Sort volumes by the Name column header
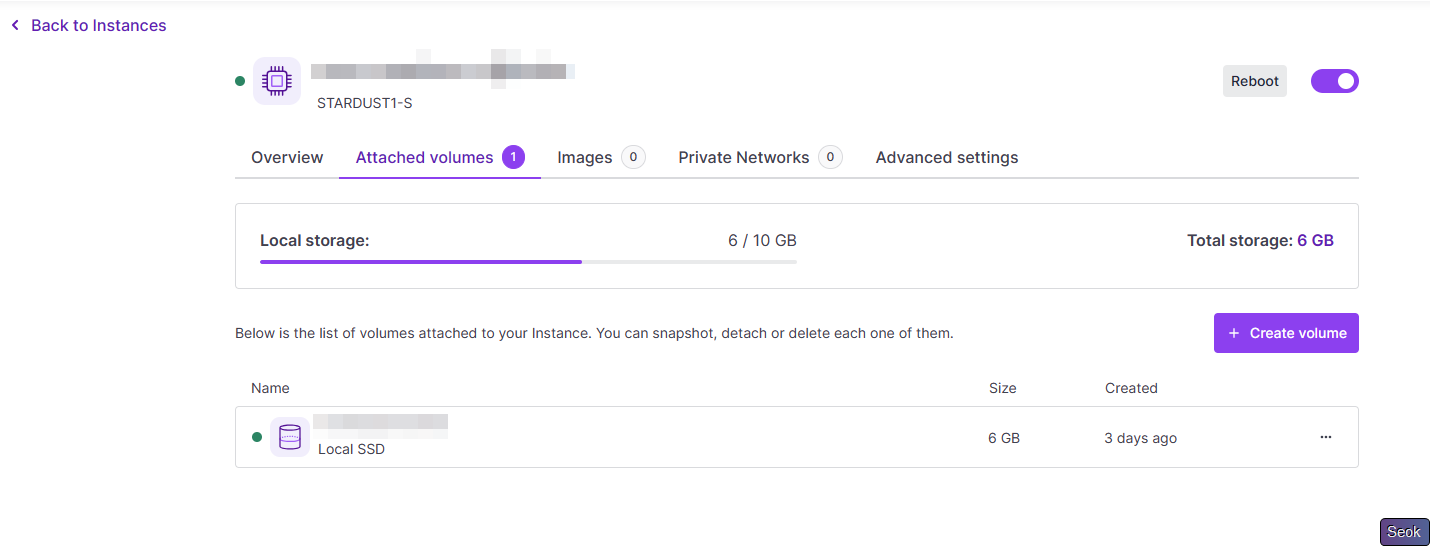This screenshot has width=1430, height=546. pyautogui.click(x=270, y=388)
